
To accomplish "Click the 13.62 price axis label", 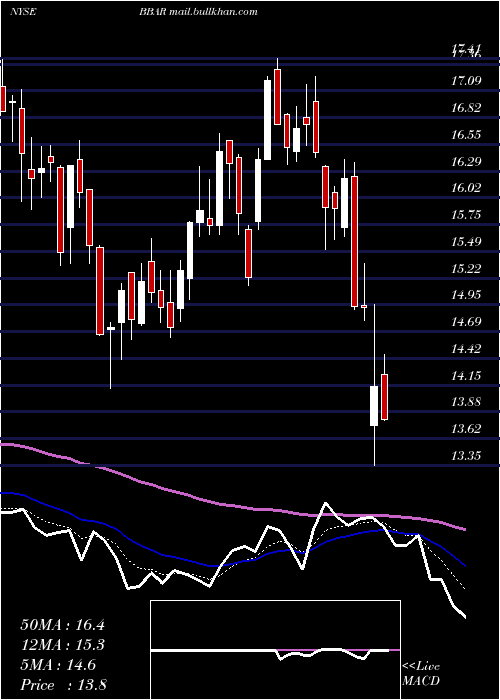I will (466, 429).
